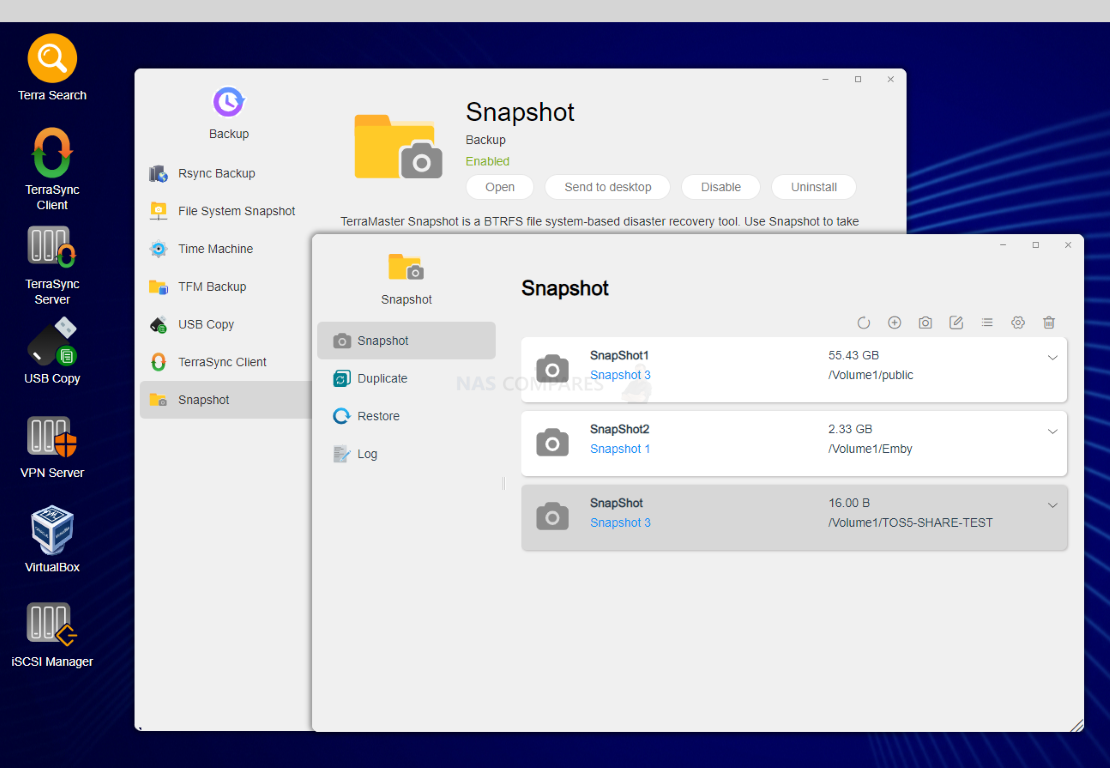Click camera icon of the TOS5-SHARE-TEST row
1110x768 pixels.
[x=552, y=516]
